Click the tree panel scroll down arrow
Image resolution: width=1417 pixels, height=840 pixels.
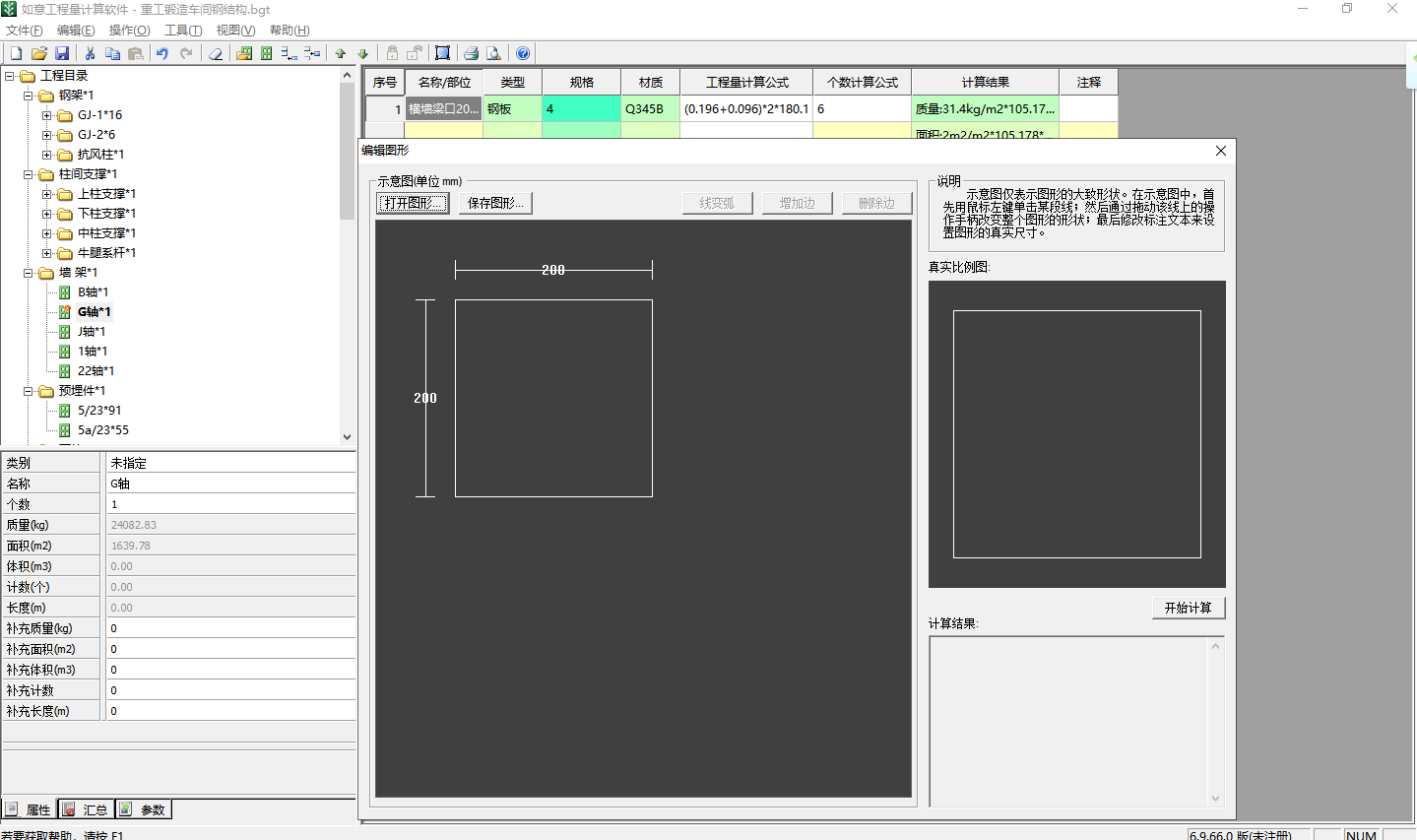click(347, 437)
